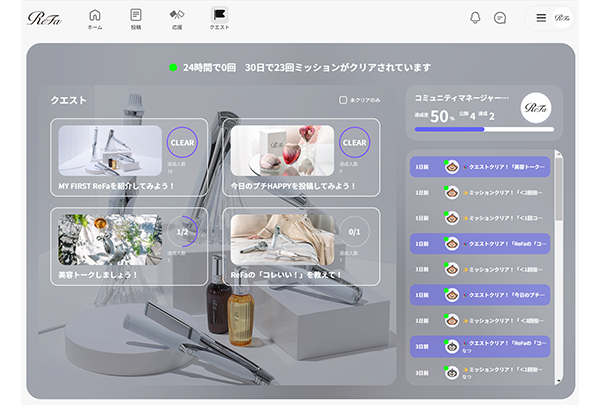Open 1日前 row クエストクリア！「ReFaの「コ
Screen dimensions: 600x405
[x=480, y=243]
